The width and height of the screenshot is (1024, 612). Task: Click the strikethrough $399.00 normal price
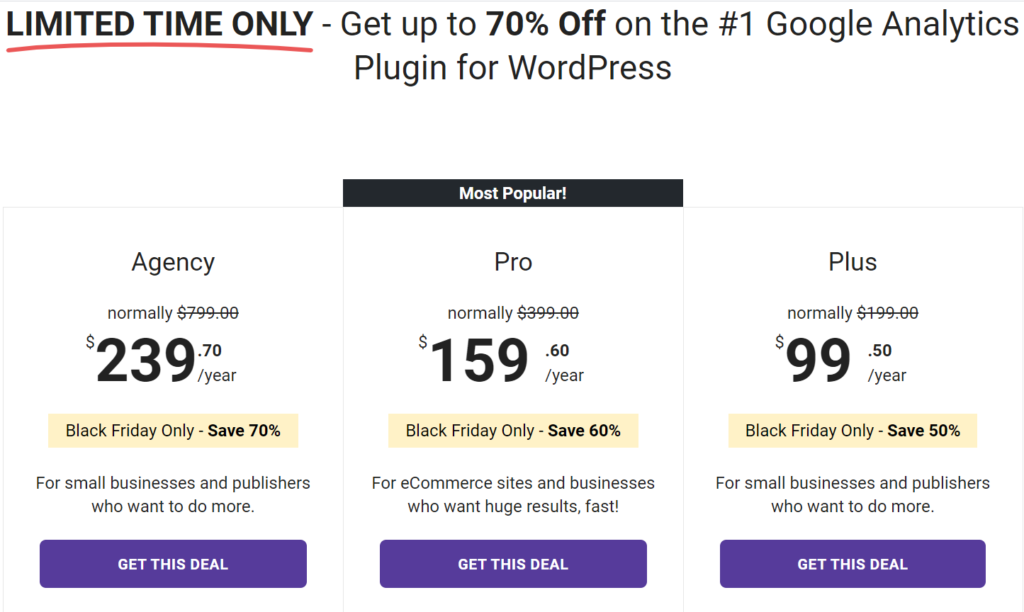(x=548, y=313)
